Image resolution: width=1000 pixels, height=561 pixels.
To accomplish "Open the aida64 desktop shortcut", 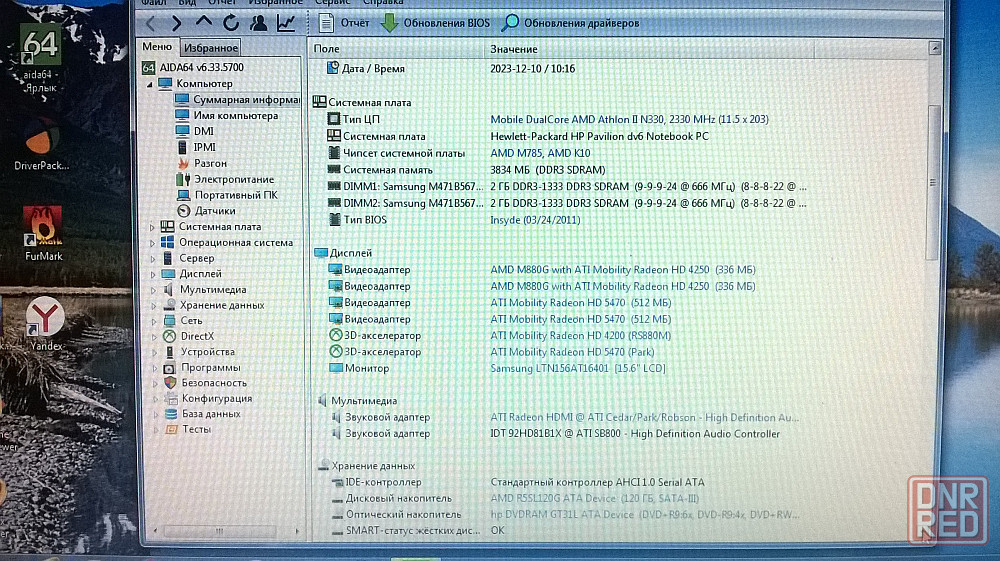I will coord(40,59).
